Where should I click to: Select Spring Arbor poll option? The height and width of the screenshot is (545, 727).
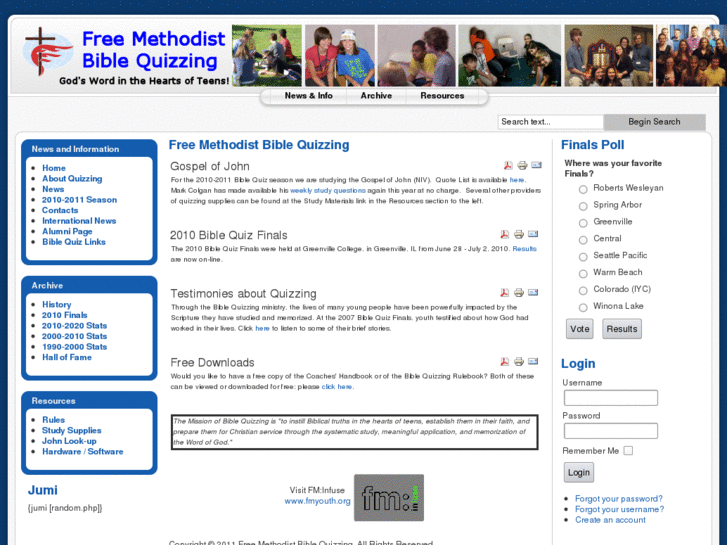pos(583,206)
